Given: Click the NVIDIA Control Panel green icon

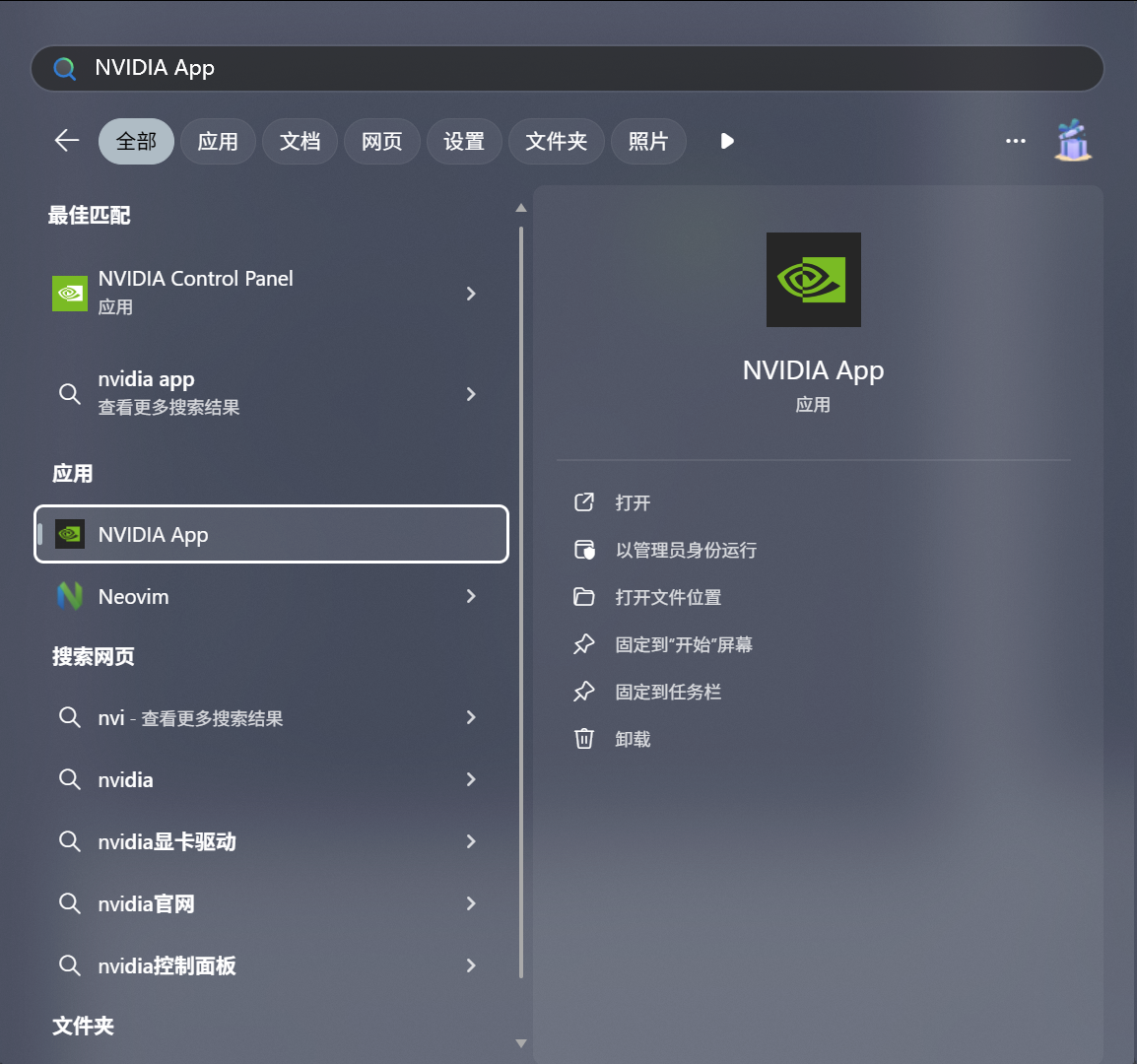Looking at the screenshot, I should (70, 293).
